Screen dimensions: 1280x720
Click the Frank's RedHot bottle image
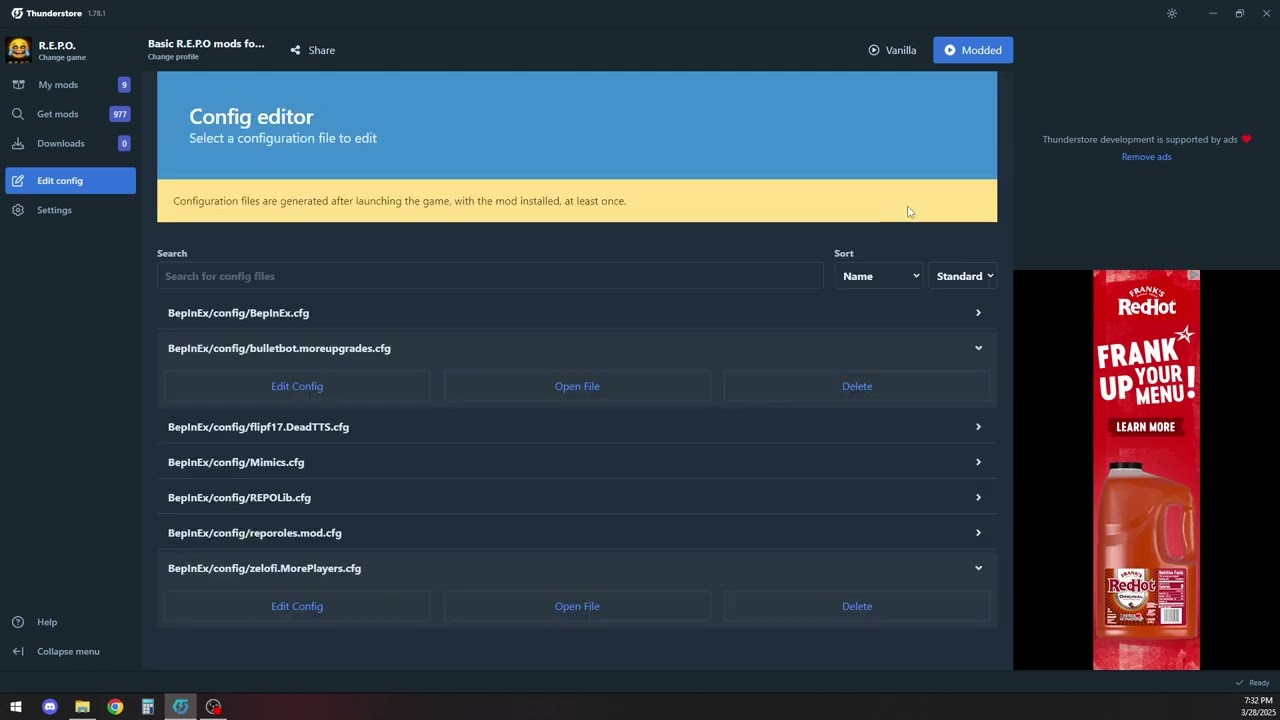[x=1146, y=550]
